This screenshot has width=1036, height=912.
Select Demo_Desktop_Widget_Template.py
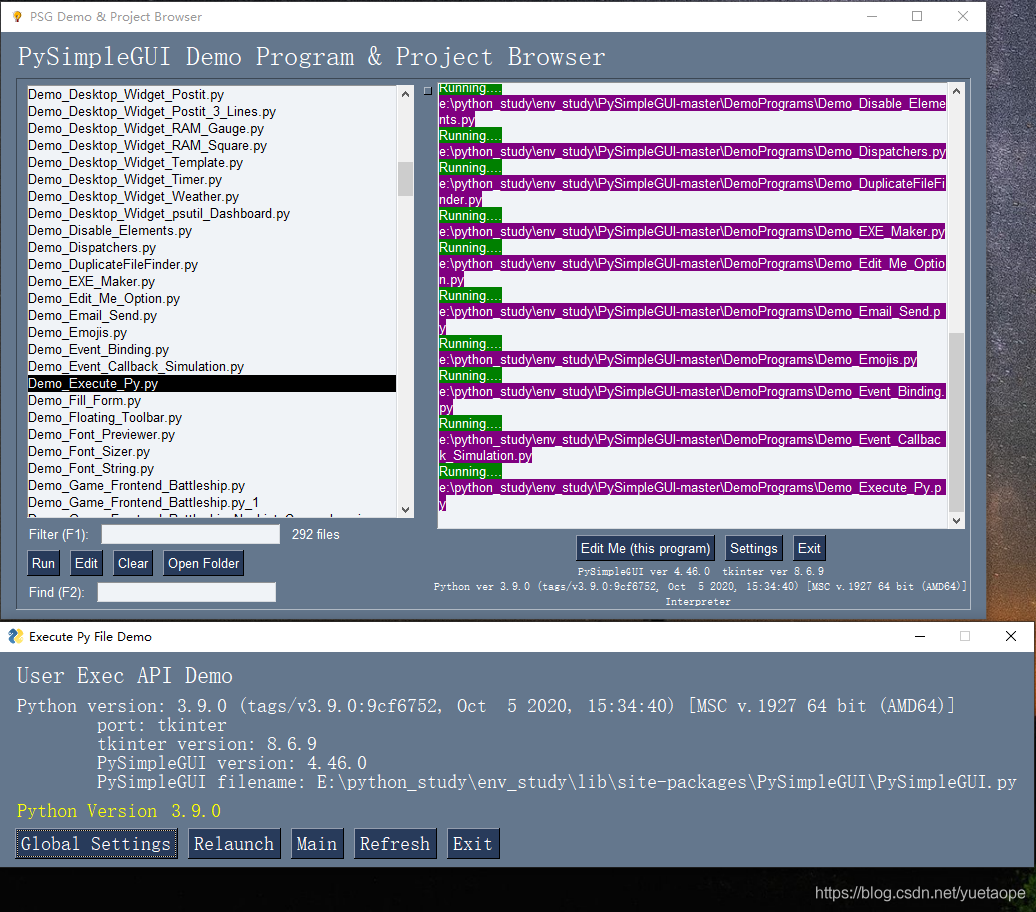(211, 163)
